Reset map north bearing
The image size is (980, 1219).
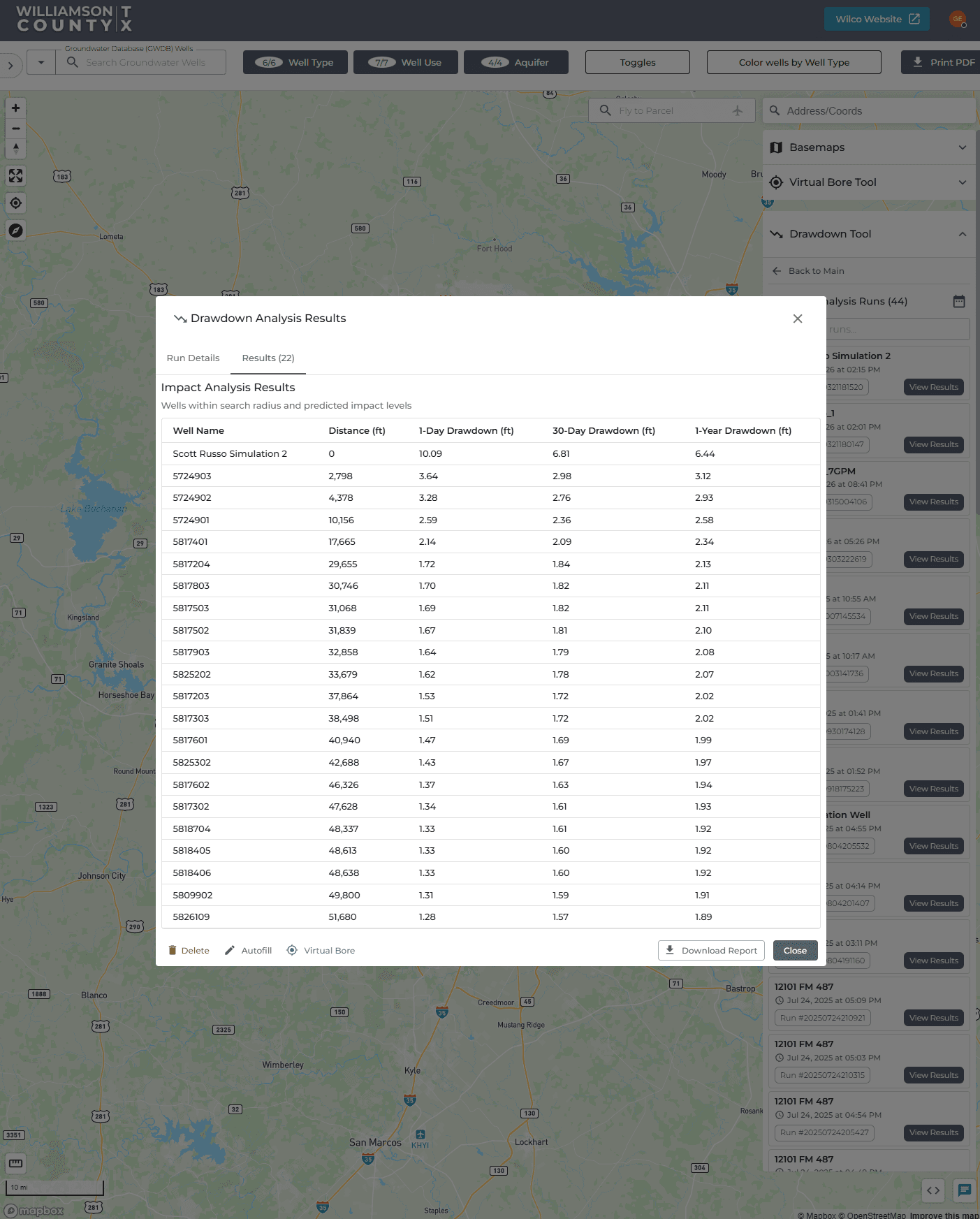(x=15, y=149)
